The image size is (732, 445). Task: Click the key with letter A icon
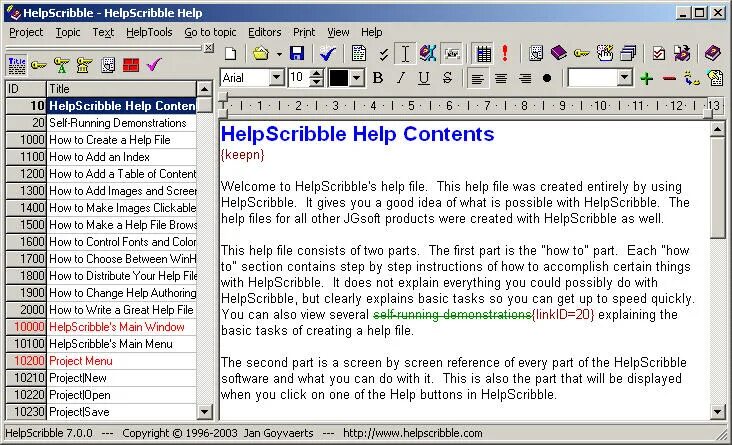[61, 65]
